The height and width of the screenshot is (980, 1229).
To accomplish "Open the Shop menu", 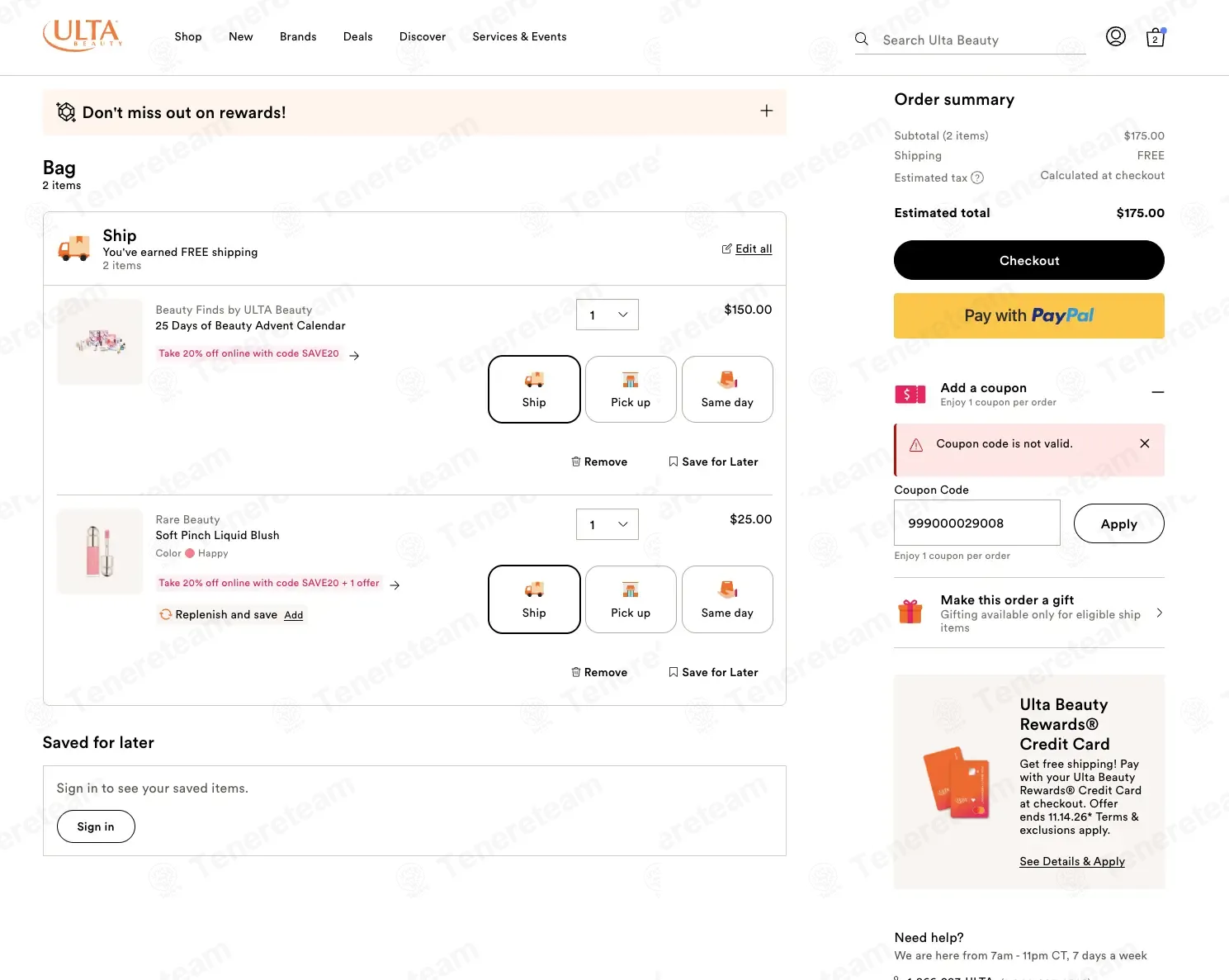I will coord(188,36).
